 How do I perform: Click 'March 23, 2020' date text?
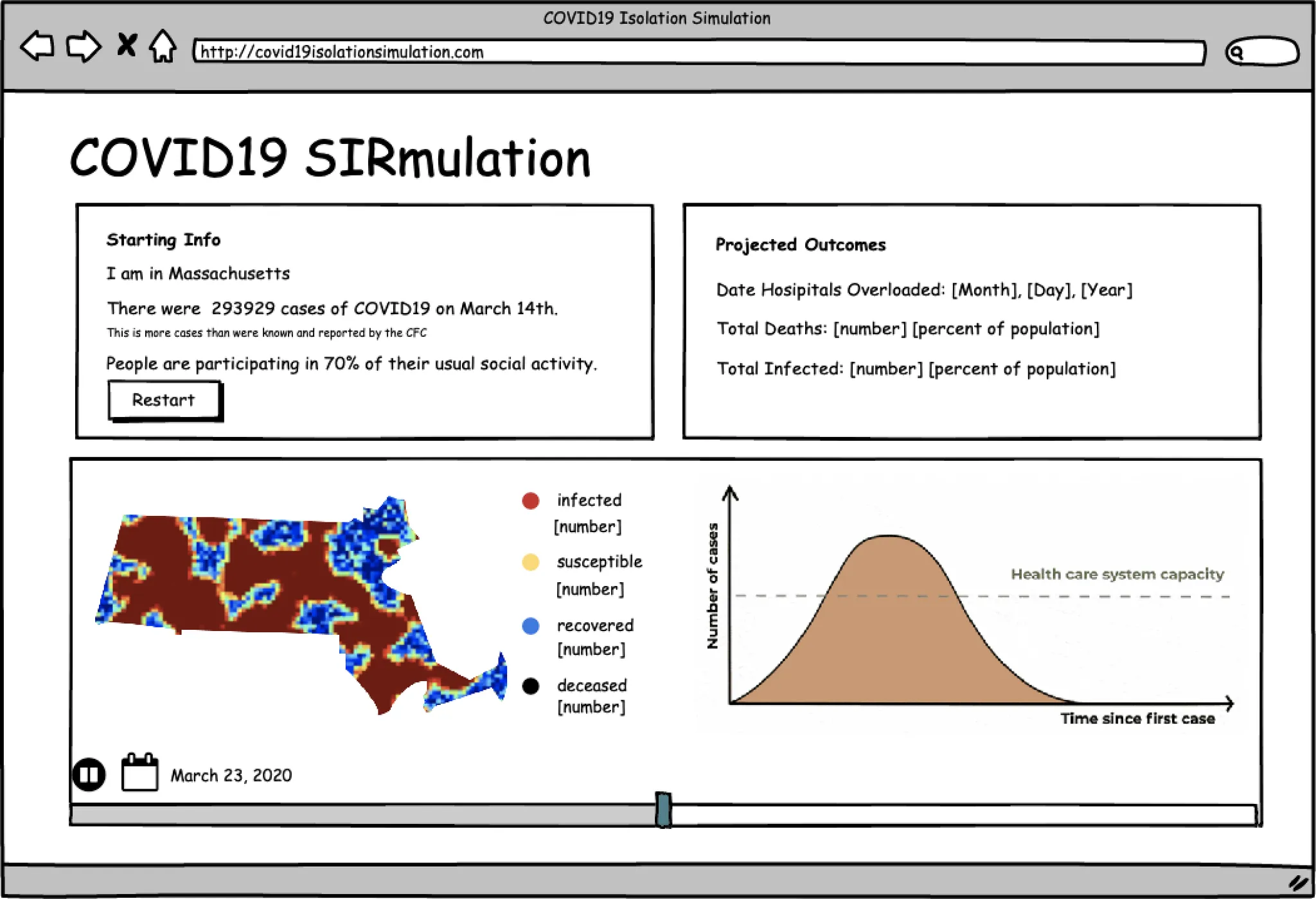point(231,775)
